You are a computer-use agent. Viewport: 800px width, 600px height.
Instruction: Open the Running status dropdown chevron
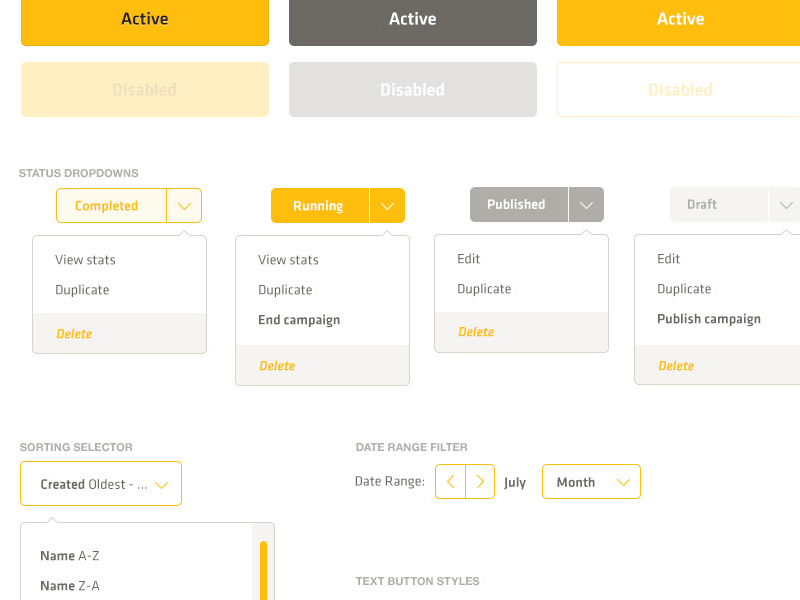click(x=387, y=206)
